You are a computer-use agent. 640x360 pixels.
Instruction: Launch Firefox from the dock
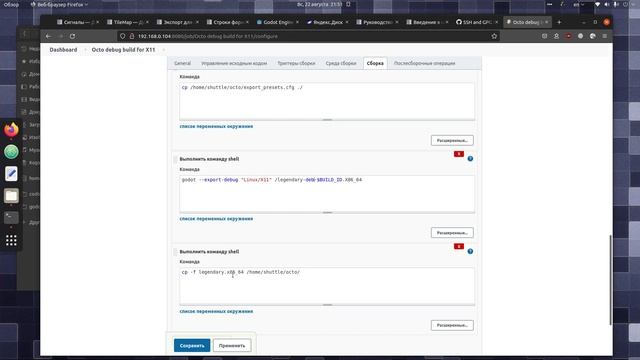click(11, 130)
